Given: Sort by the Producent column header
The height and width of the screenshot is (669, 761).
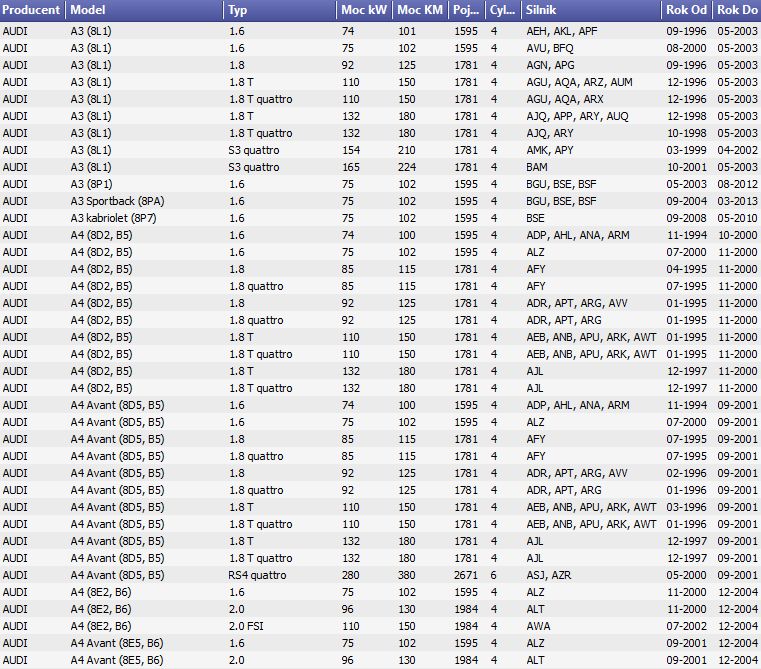Looking at the screenshot, I should pos(33,10).
